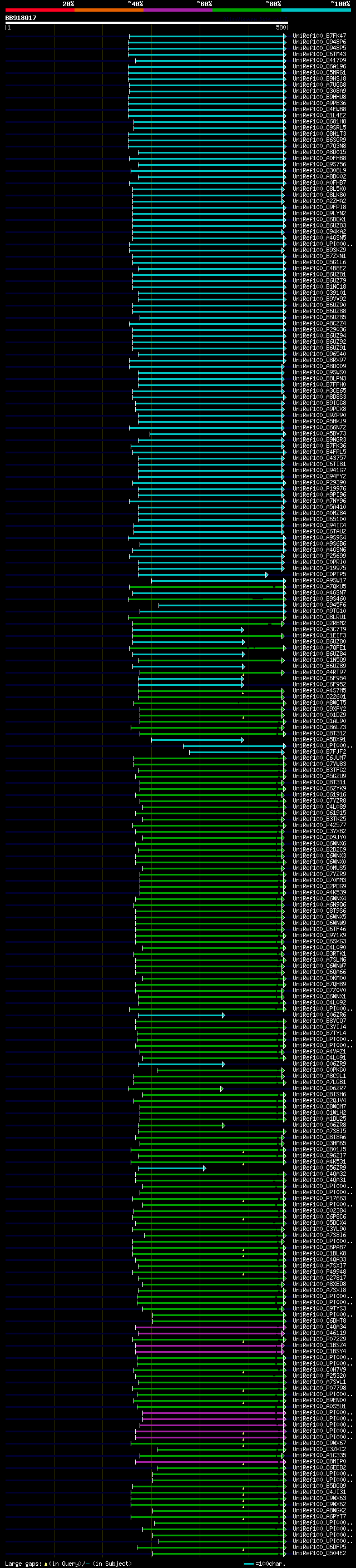Click the UniRef100_P49948 entry
The width and height of the screenshot is (356, 1568).
319,1272
